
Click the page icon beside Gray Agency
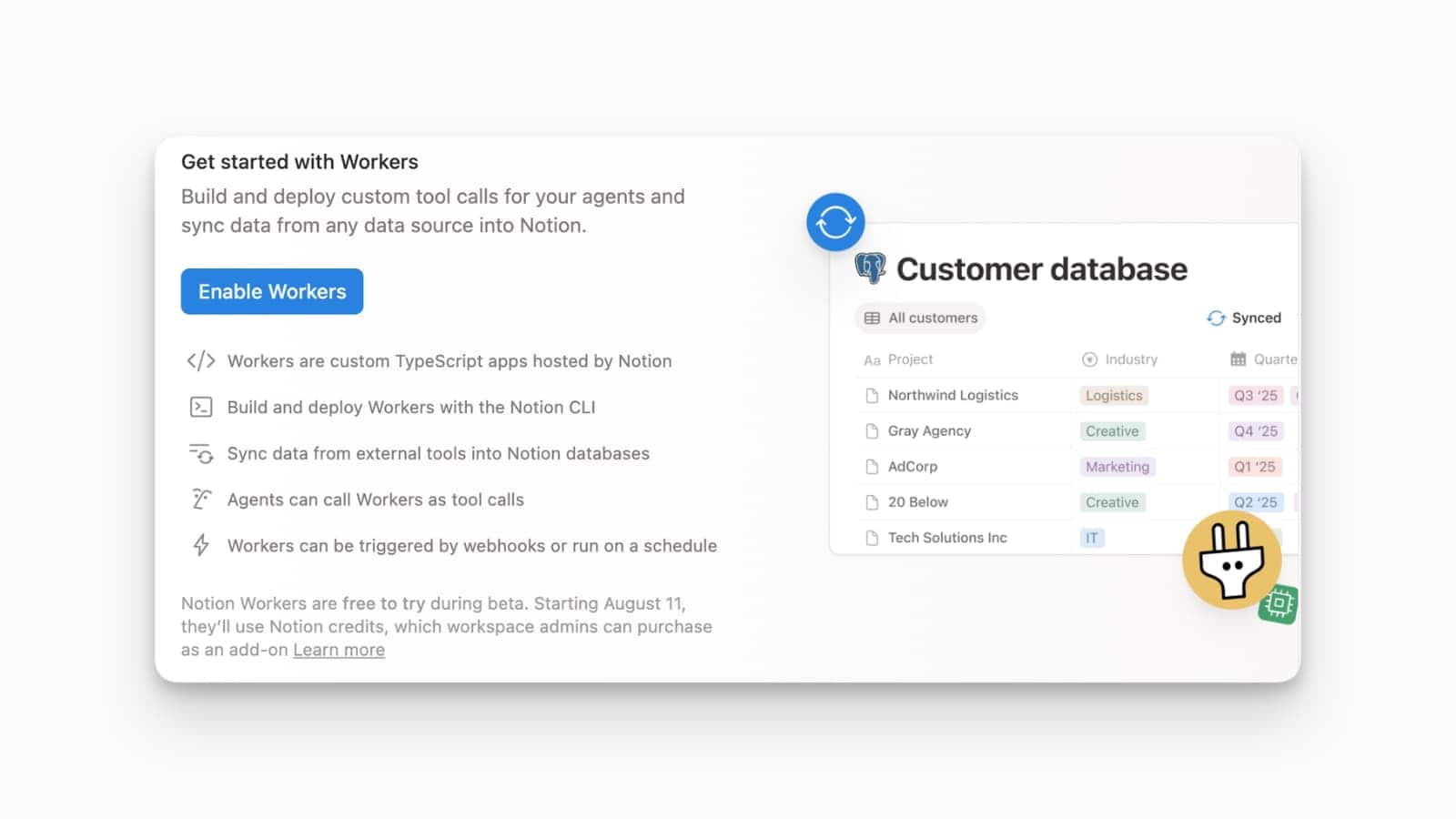pos(872,430)
